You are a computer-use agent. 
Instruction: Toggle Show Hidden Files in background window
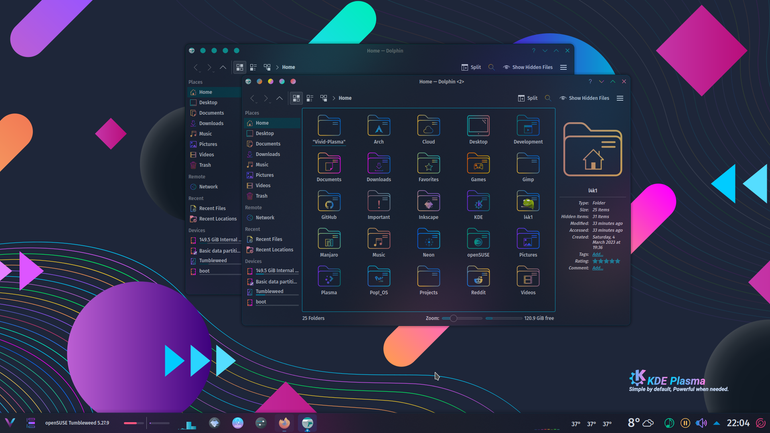528,67
